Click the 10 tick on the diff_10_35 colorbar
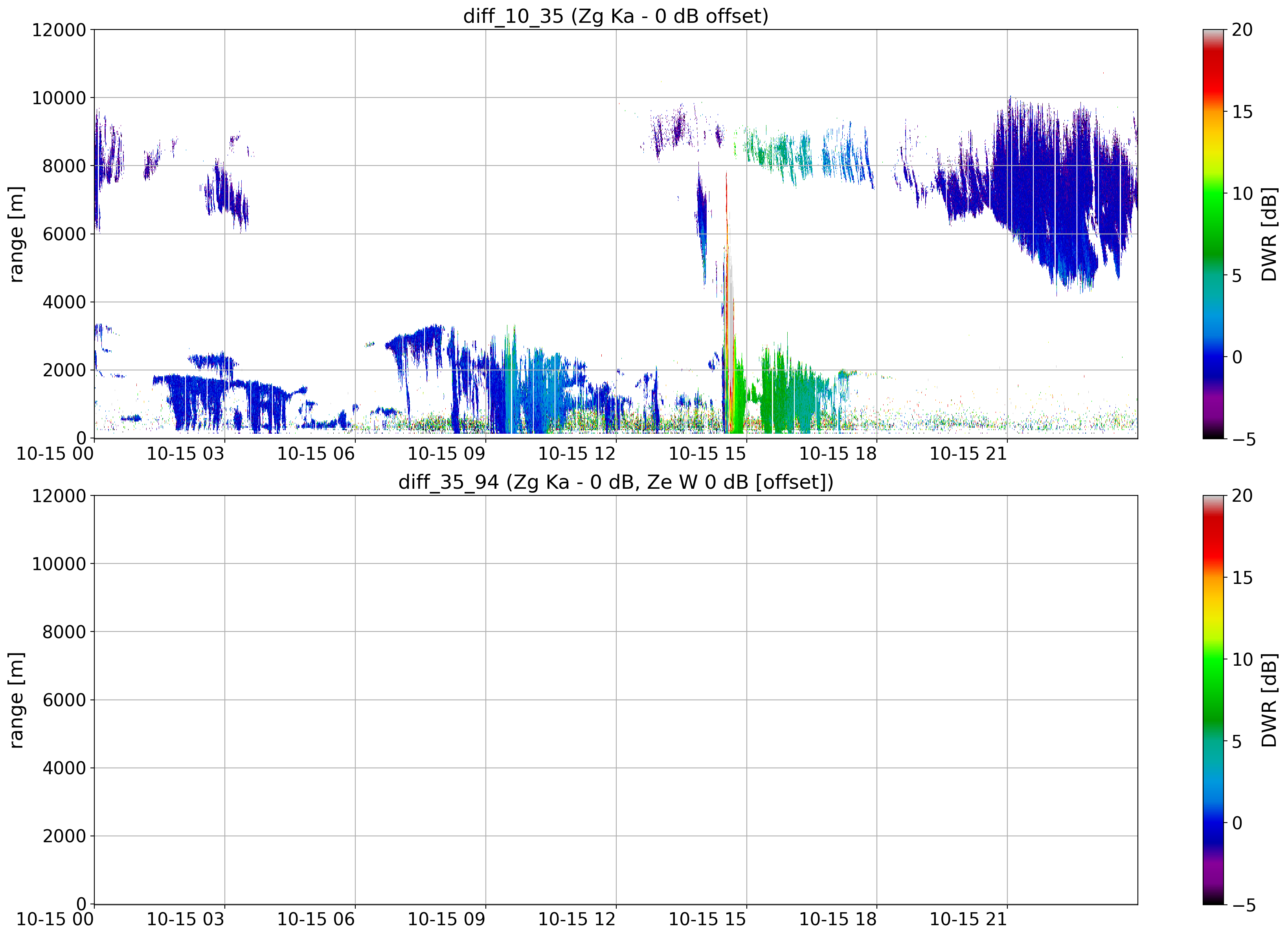 [x=1242, y=194]
